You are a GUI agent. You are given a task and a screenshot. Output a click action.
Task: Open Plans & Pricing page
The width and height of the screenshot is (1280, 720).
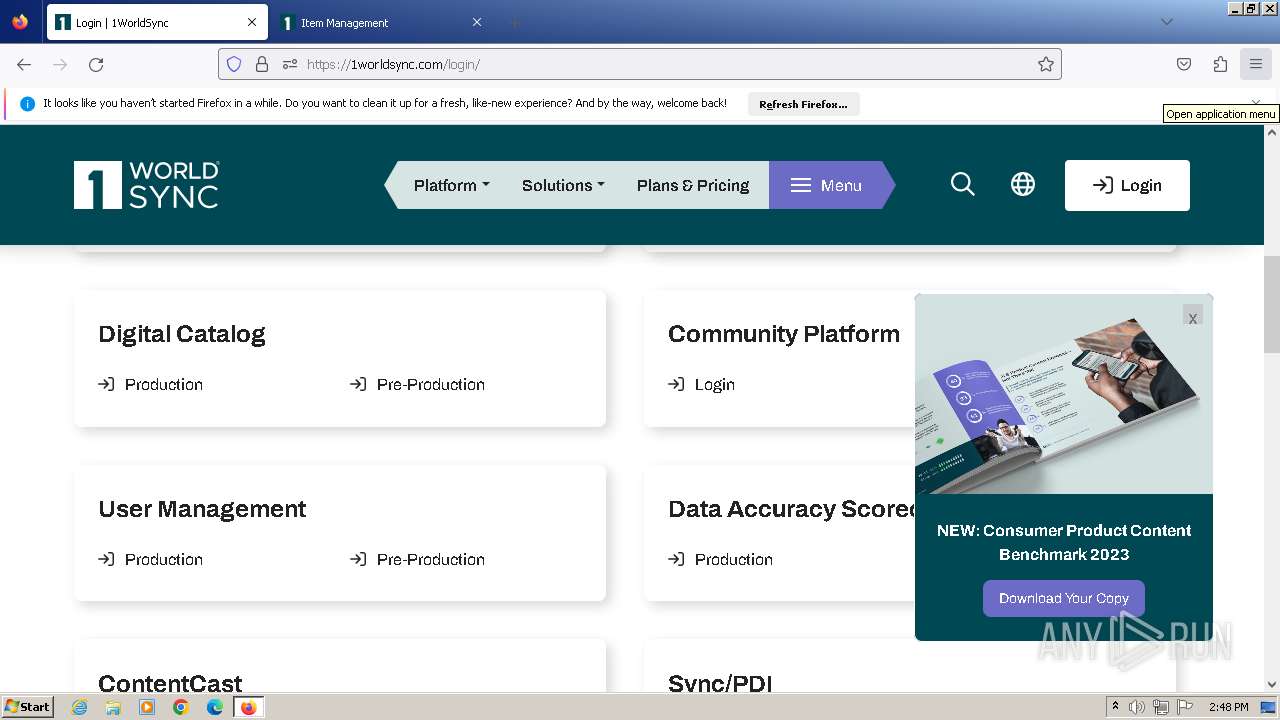pos(693,185)
